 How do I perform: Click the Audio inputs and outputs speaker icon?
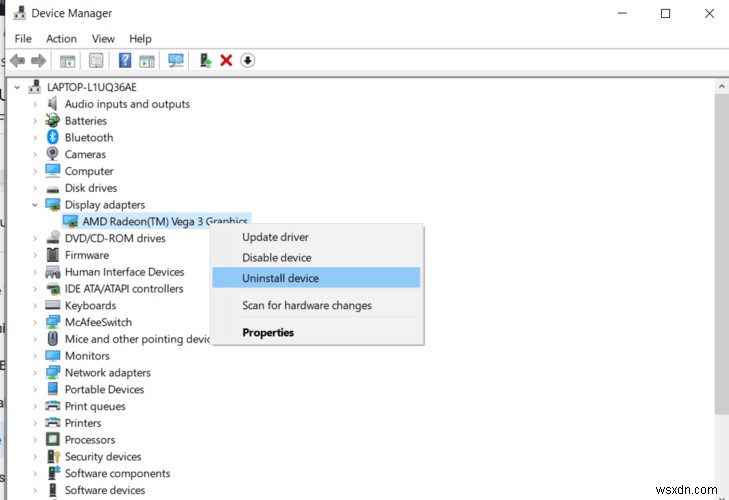[x=53, y=104]
